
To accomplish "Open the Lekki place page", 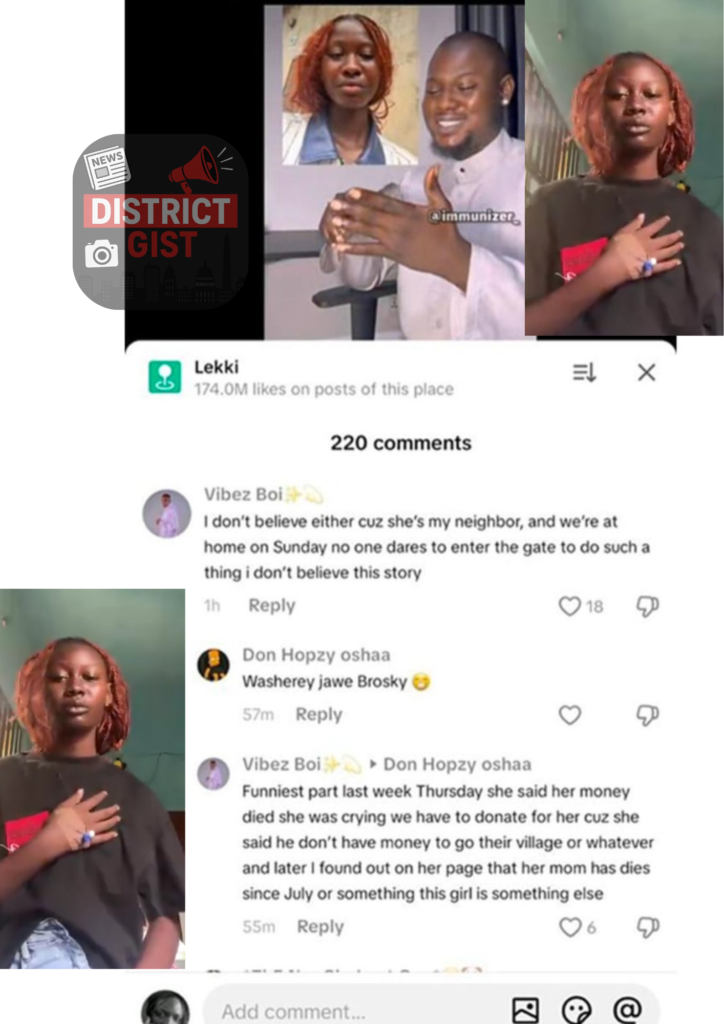I will click(x=216, y=367).
